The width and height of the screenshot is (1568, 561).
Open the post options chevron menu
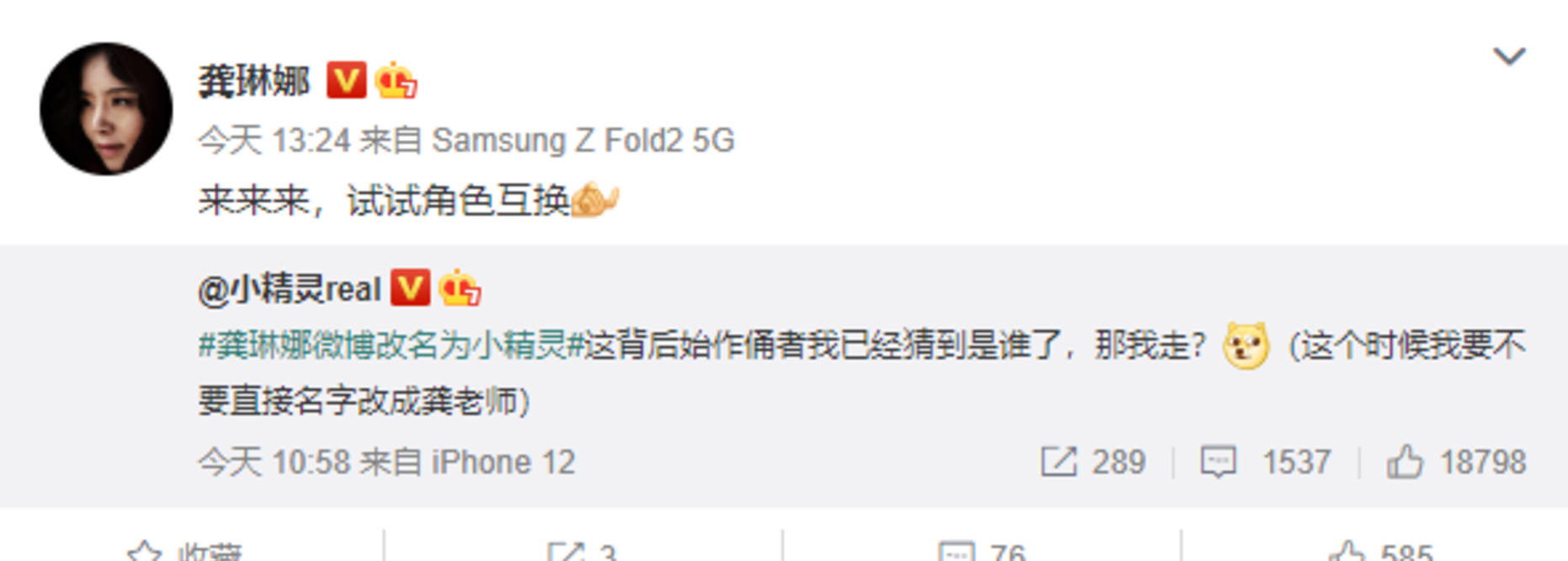click(x=1509, y=56)
